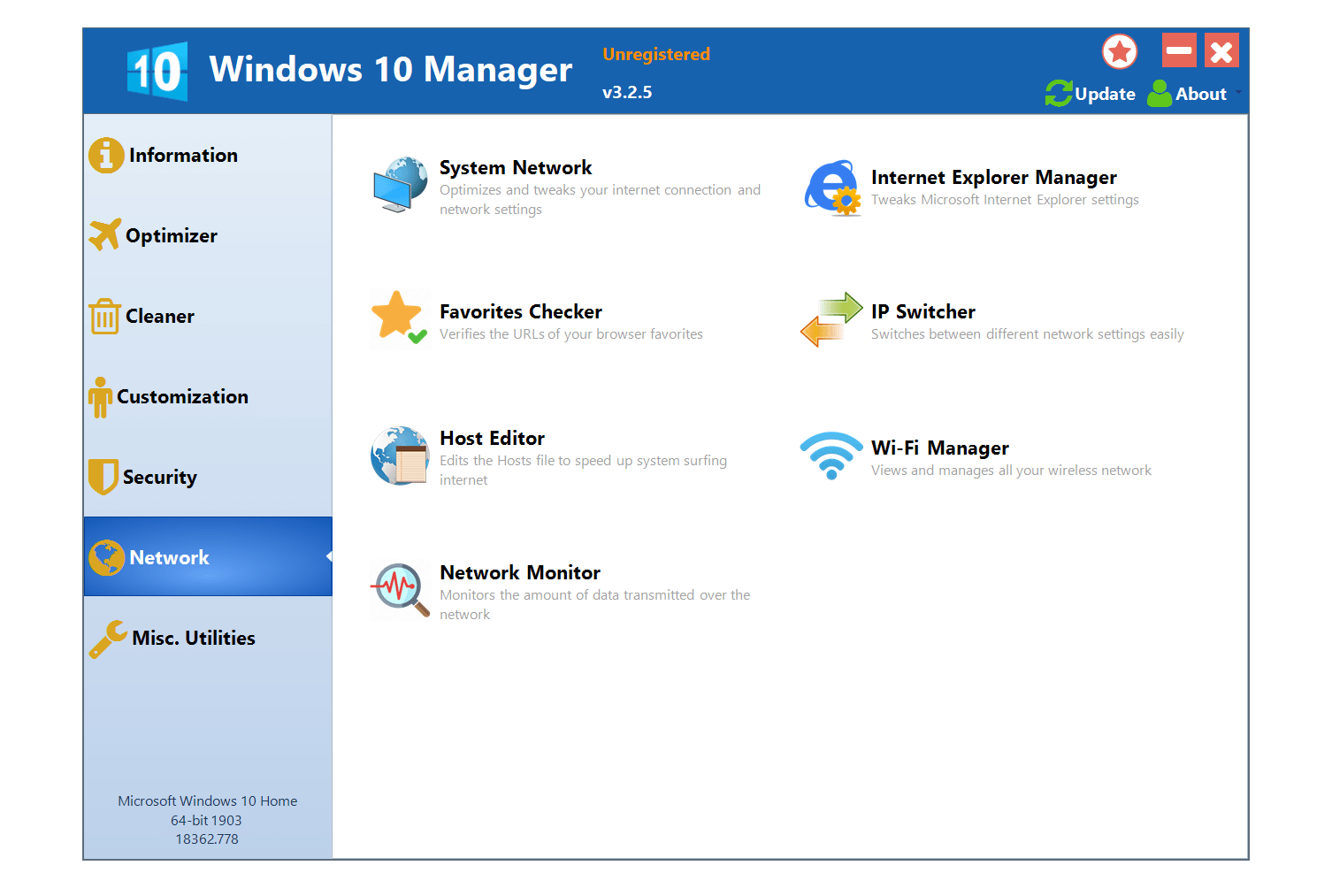
Task: Click the Network tab label text
Action: click(x=169, y=558)
